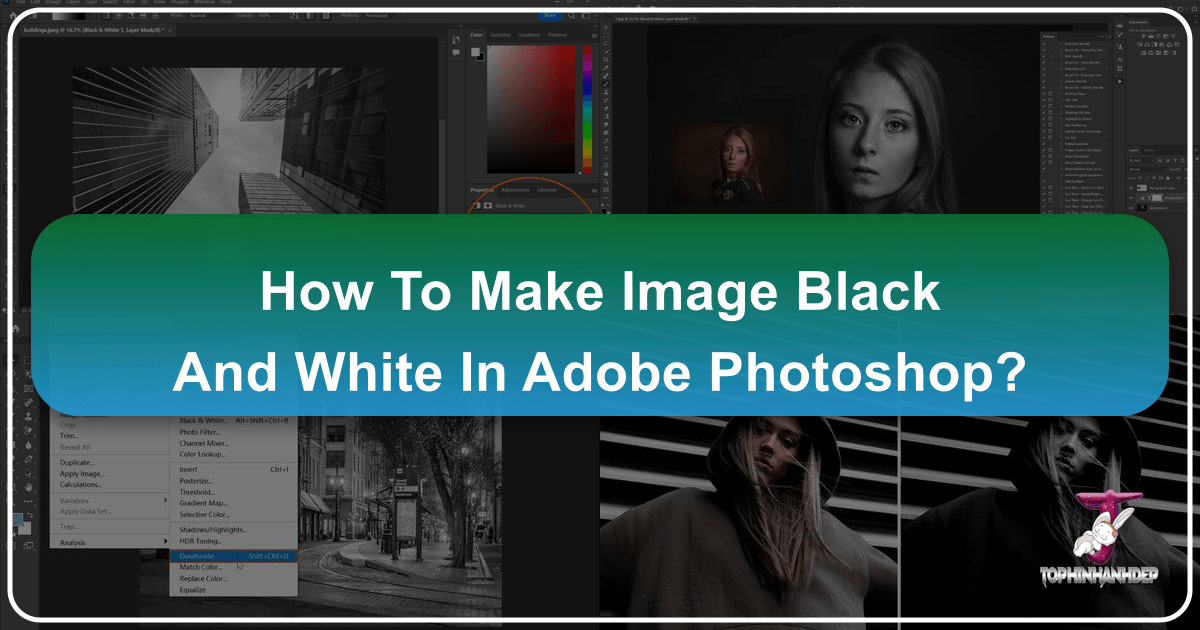Click the Share button in the top bar
The width and height of the screenshot is (1200, 630).
[x=549, y=16]
